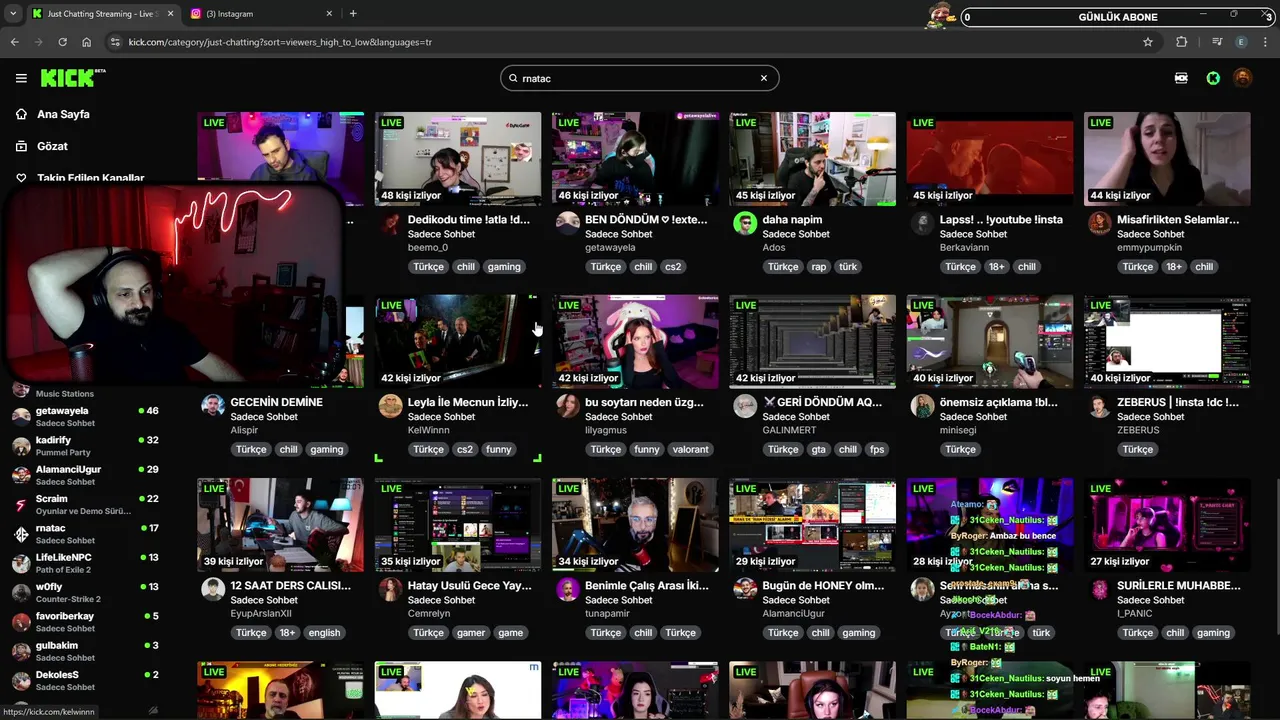Click the emmypumpkin avatar on stream card

click(x=1100, y=223)
